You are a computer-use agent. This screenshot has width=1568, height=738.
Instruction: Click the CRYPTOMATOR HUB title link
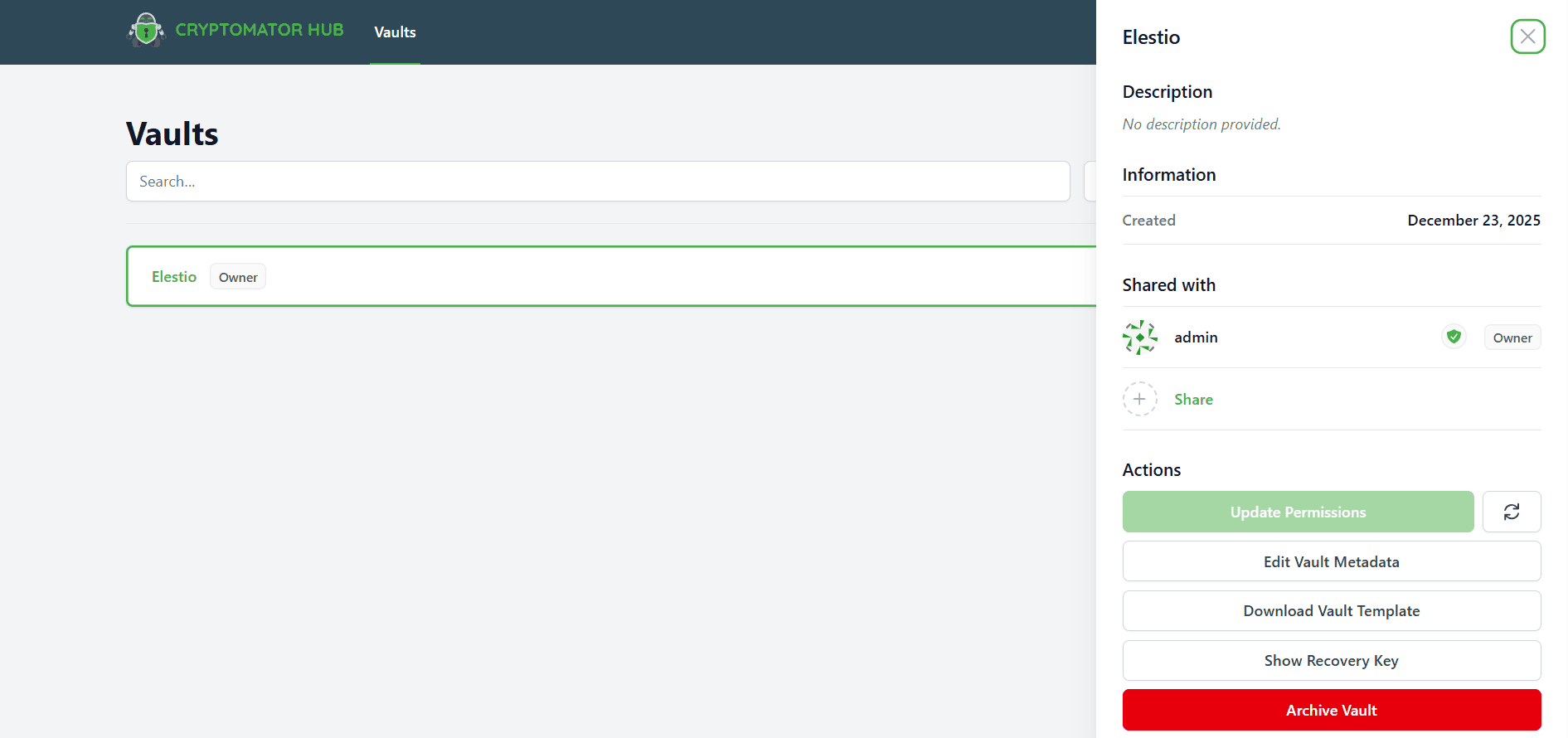tap(260, 30)
